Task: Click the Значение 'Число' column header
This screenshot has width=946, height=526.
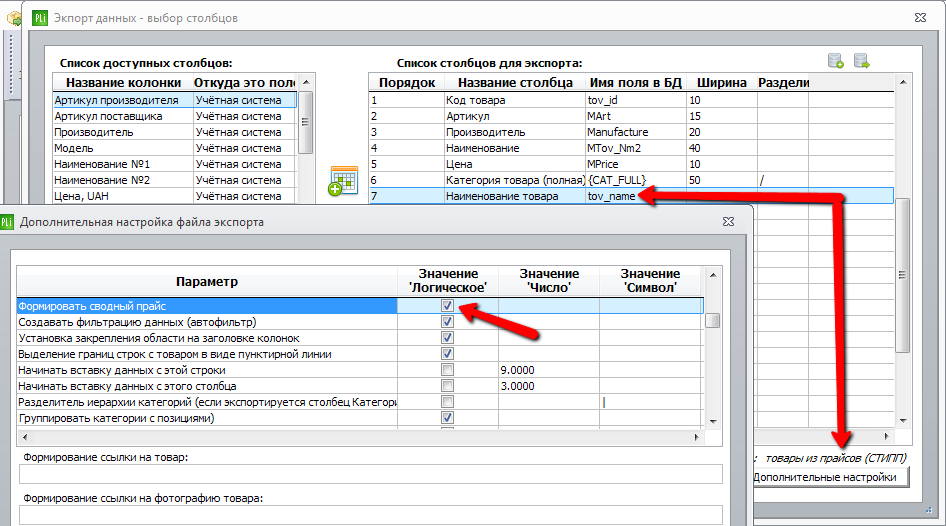Action: click(x=549, y=281)
